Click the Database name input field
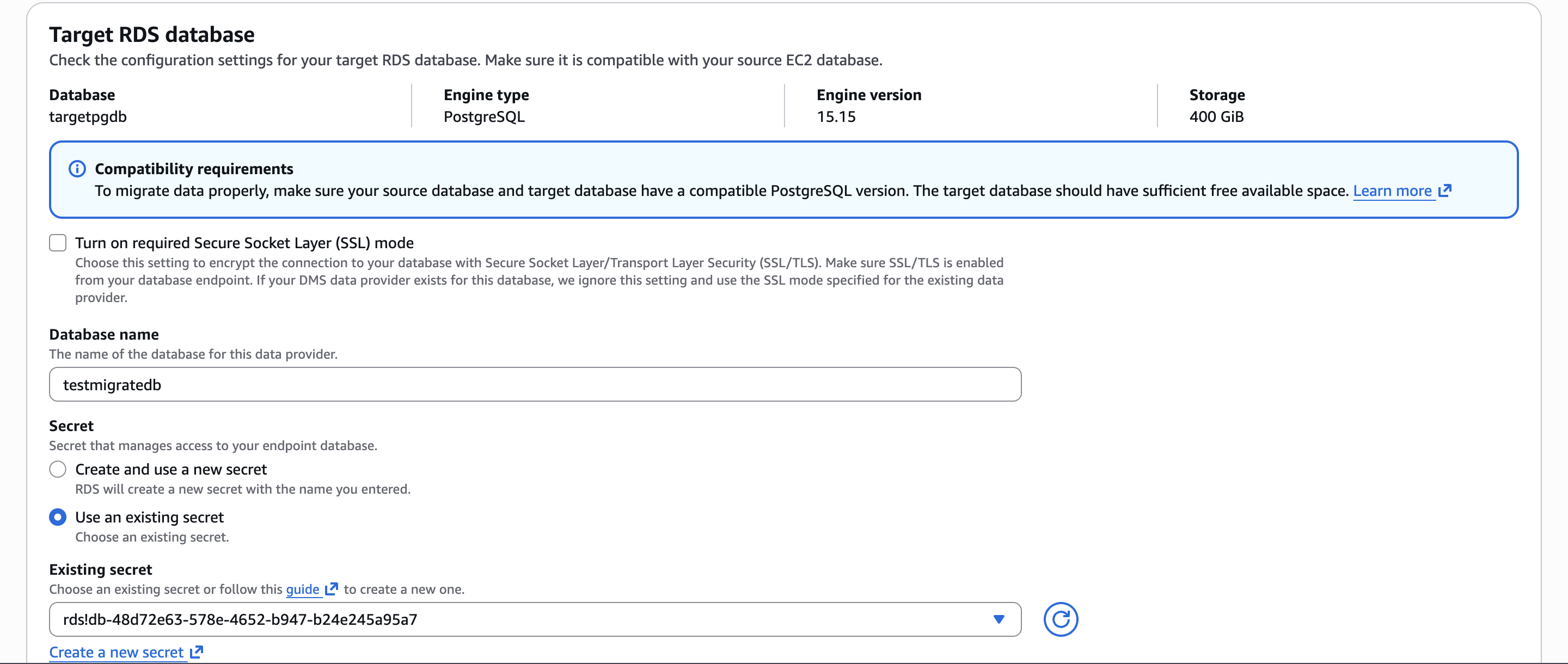The width and height of the screenshot is (1568, 664). click(535, 385)
